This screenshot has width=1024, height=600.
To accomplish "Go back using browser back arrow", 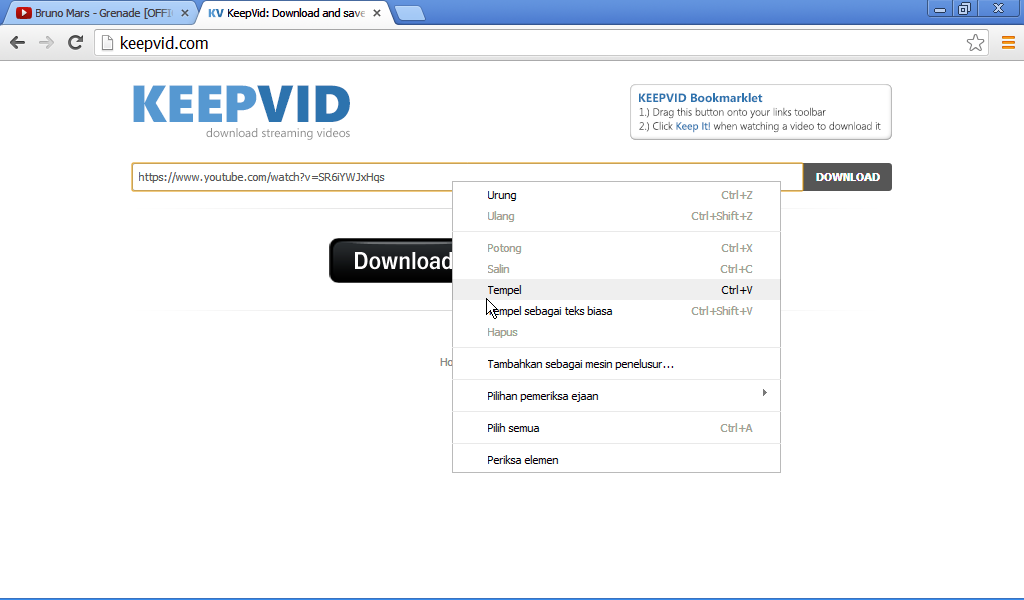I will [18, 43].
